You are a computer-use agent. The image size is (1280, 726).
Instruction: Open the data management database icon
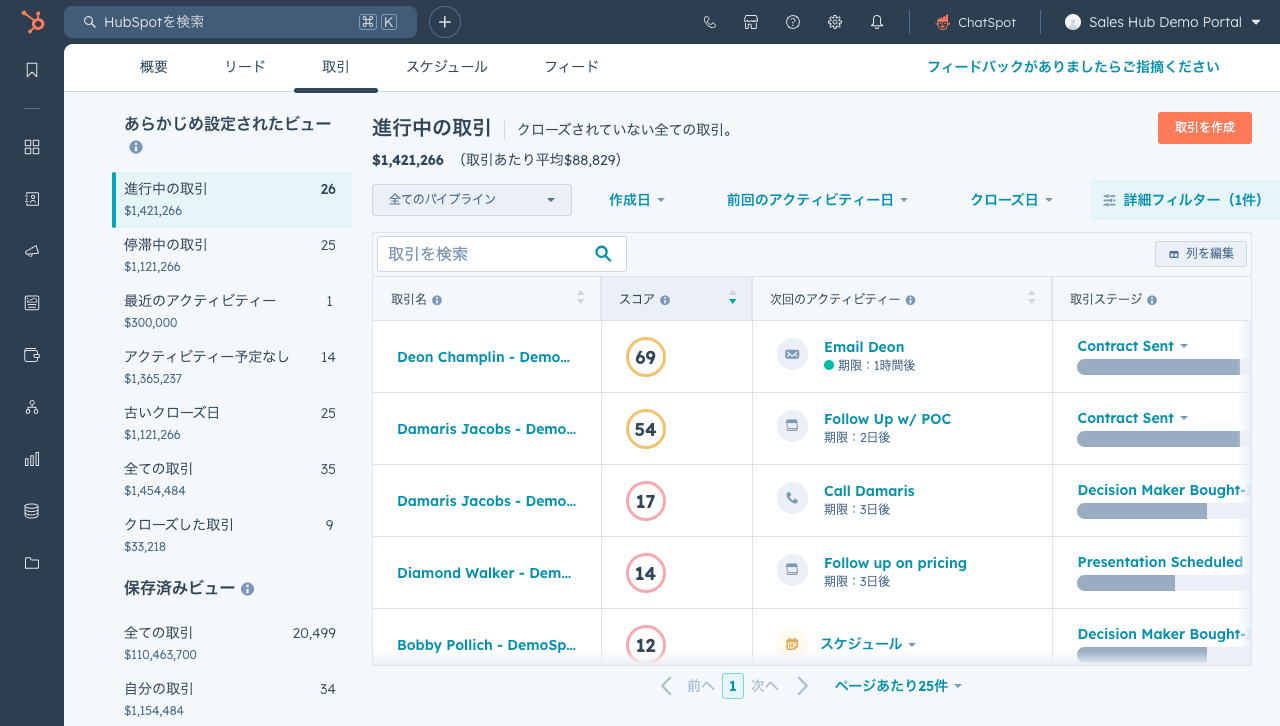tap(32, 511)
